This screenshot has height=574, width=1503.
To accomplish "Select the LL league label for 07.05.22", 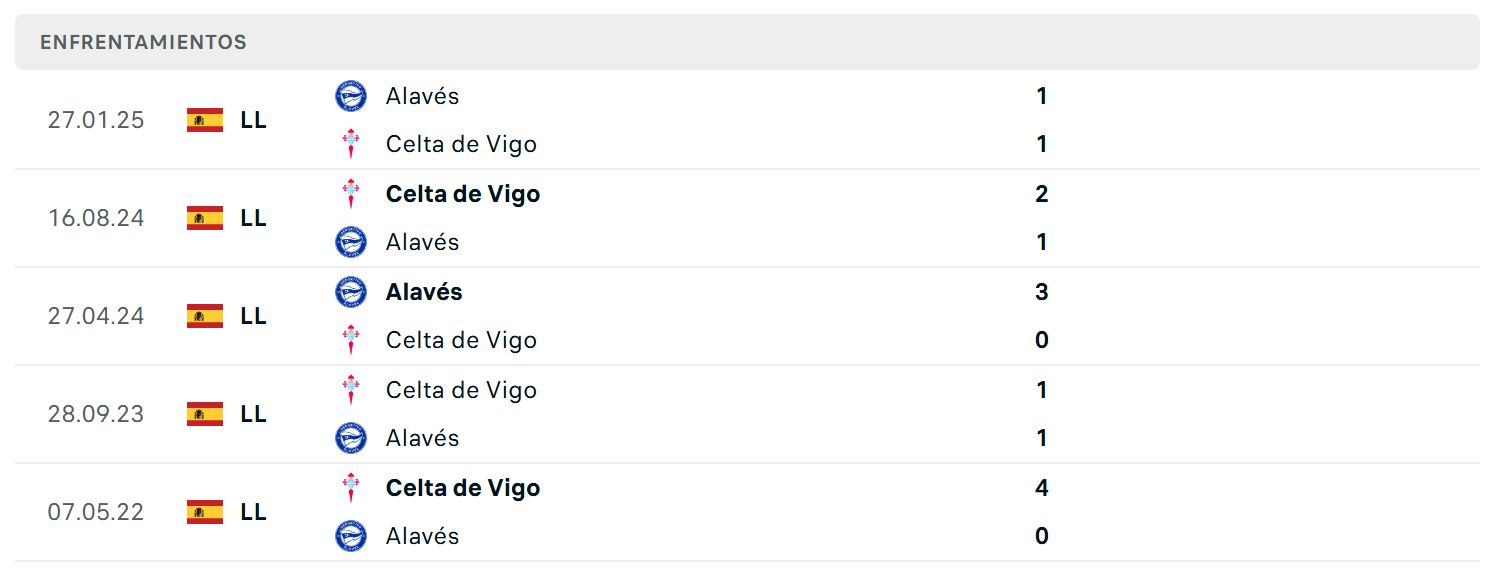I will tap(254, 512).
